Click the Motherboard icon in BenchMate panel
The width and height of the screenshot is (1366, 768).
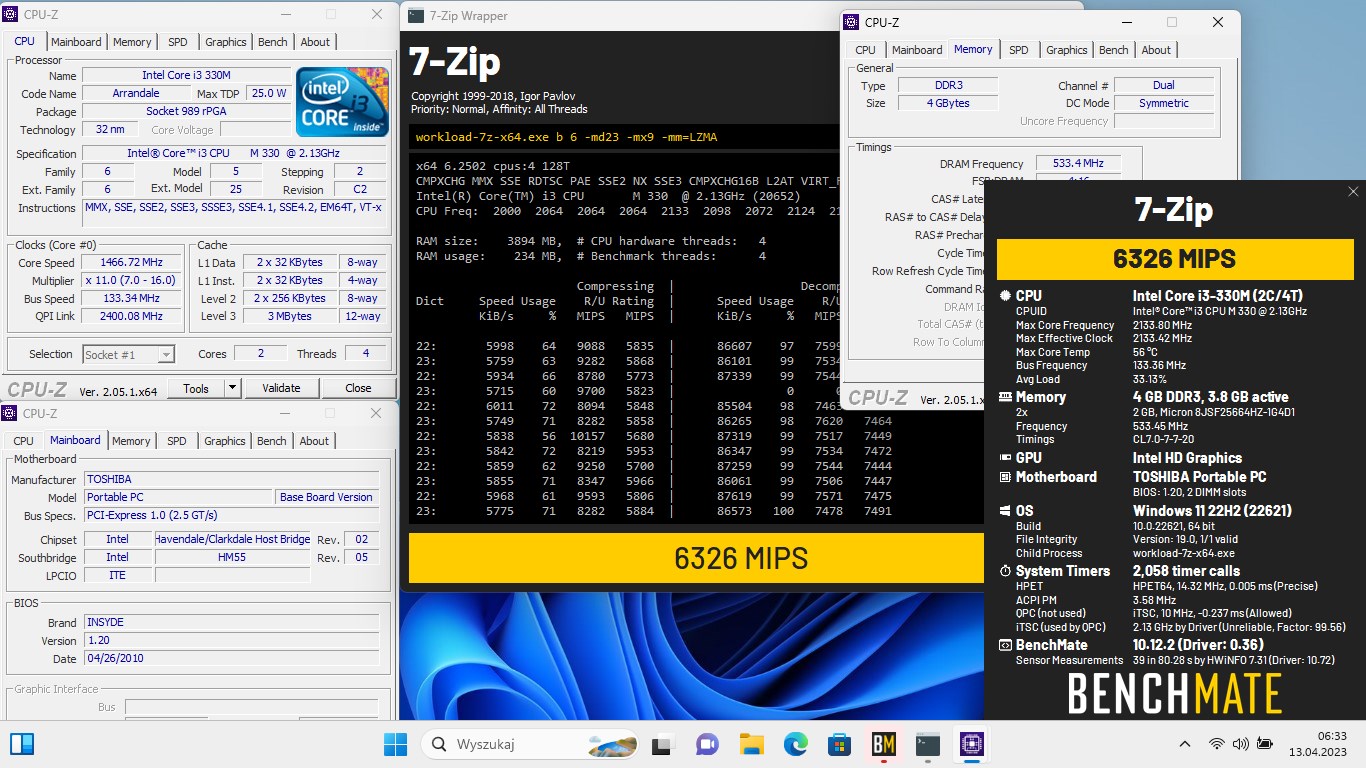click(x=1006, y=477)
